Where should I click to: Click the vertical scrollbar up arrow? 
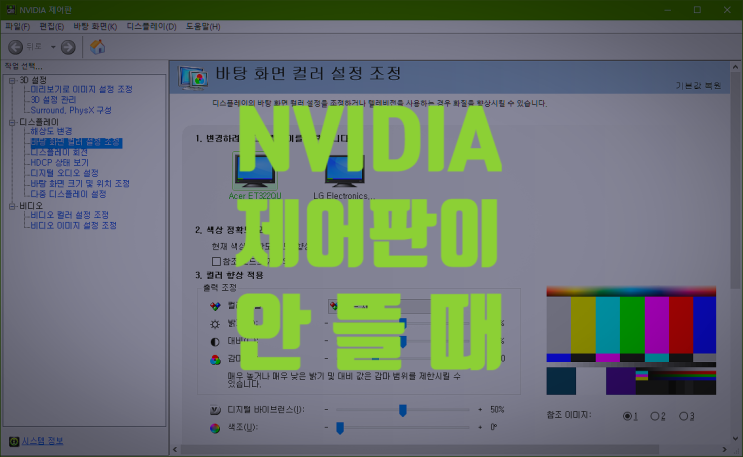coord(735,67)
